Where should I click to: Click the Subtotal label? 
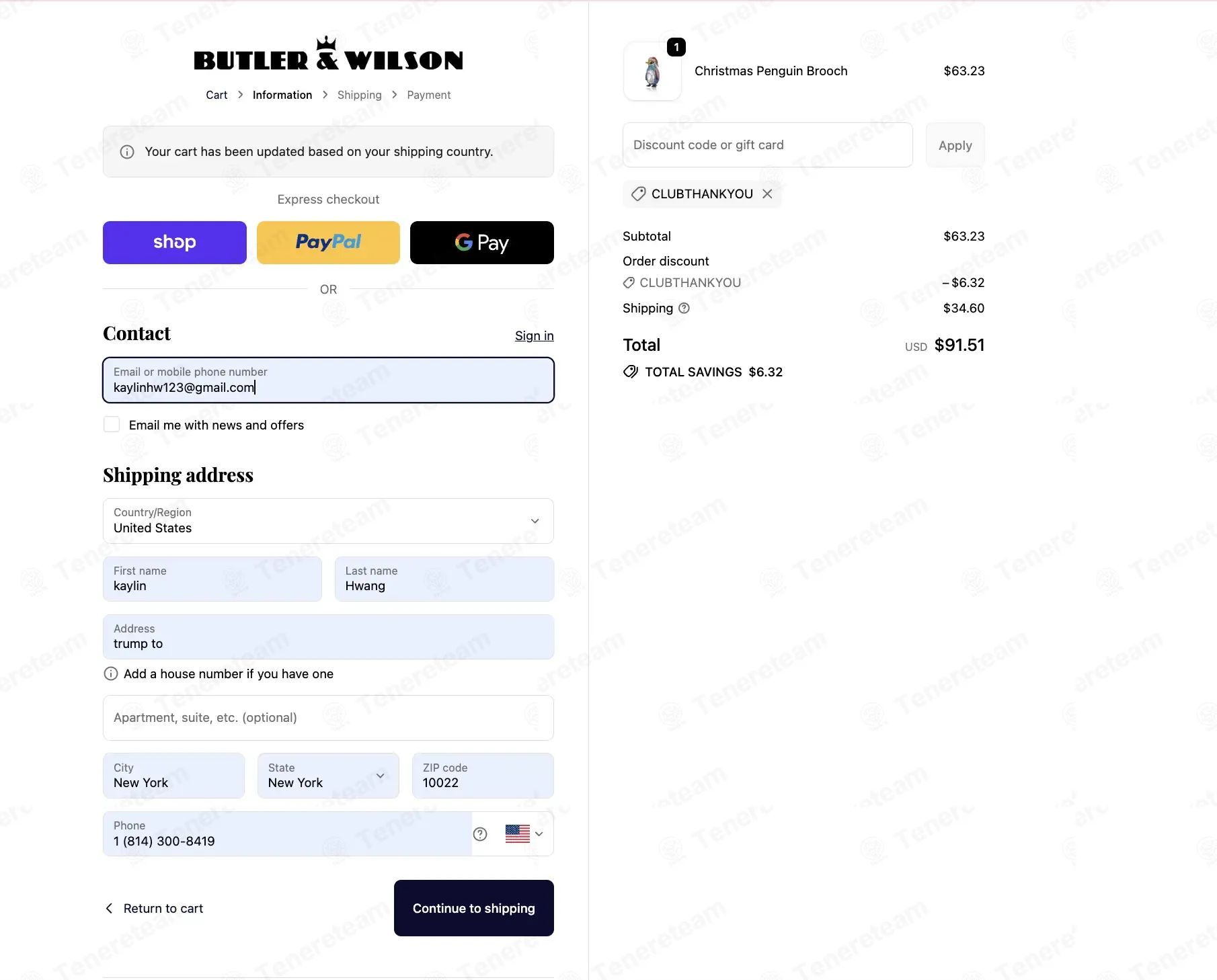point(647,236)
